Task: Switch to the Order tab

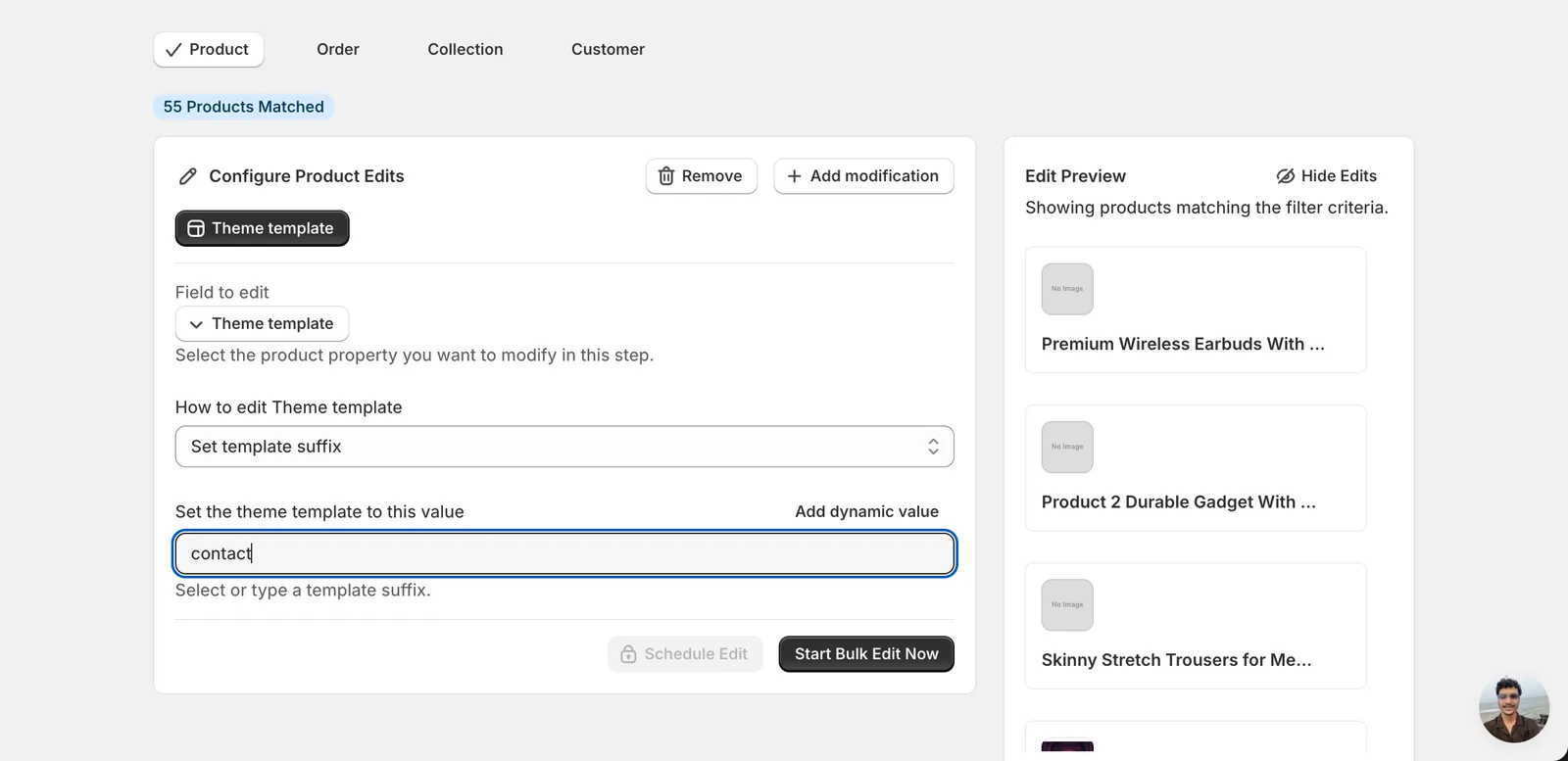Action: pyautogui.click(x=338, y=49)
